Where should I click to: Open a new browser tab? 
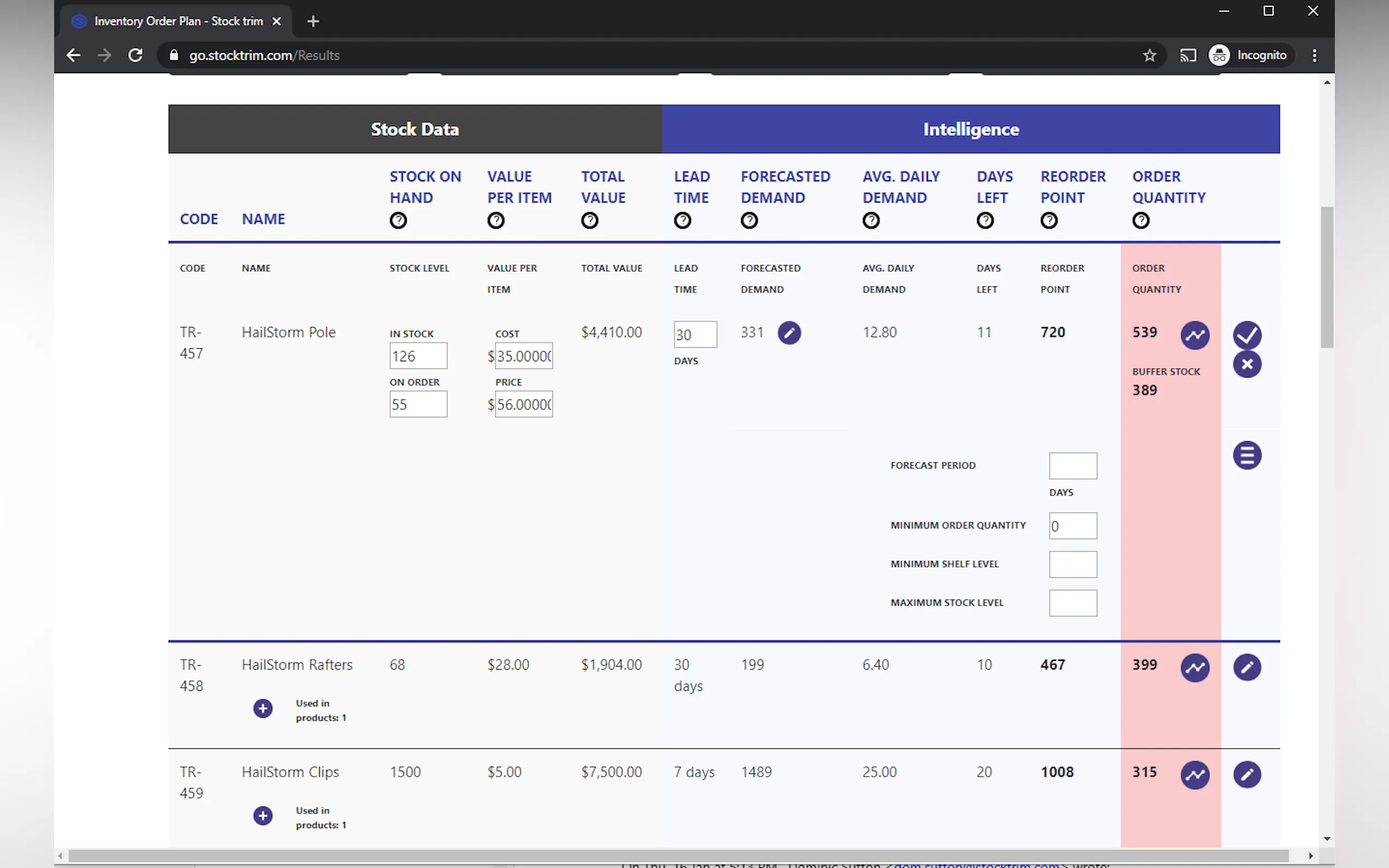pos(313,21)
